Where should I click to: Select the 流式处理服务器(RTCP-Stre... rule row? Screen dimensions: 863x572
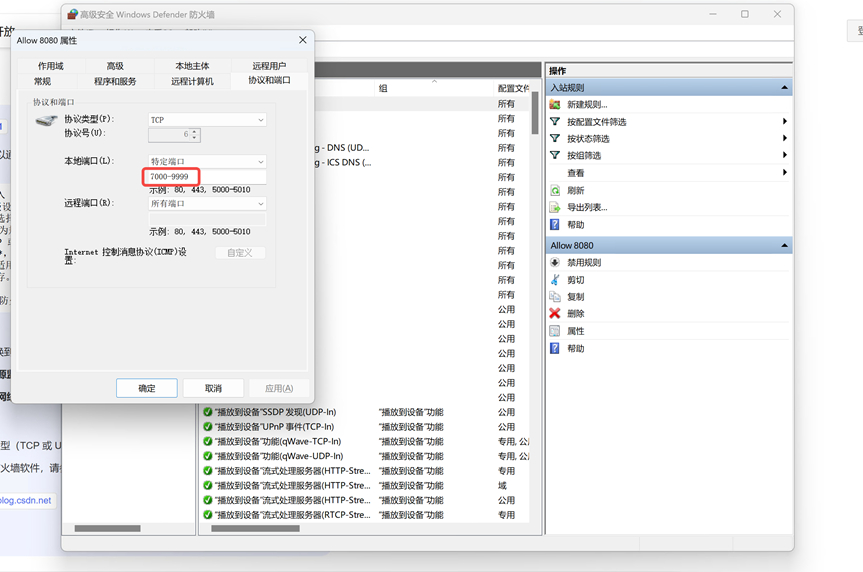click(365, 515)
